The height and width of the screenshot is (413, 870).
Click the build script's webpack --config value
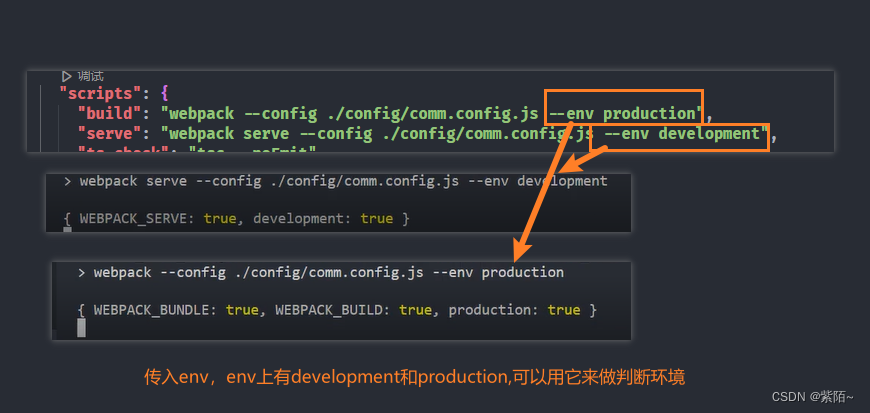433,114
